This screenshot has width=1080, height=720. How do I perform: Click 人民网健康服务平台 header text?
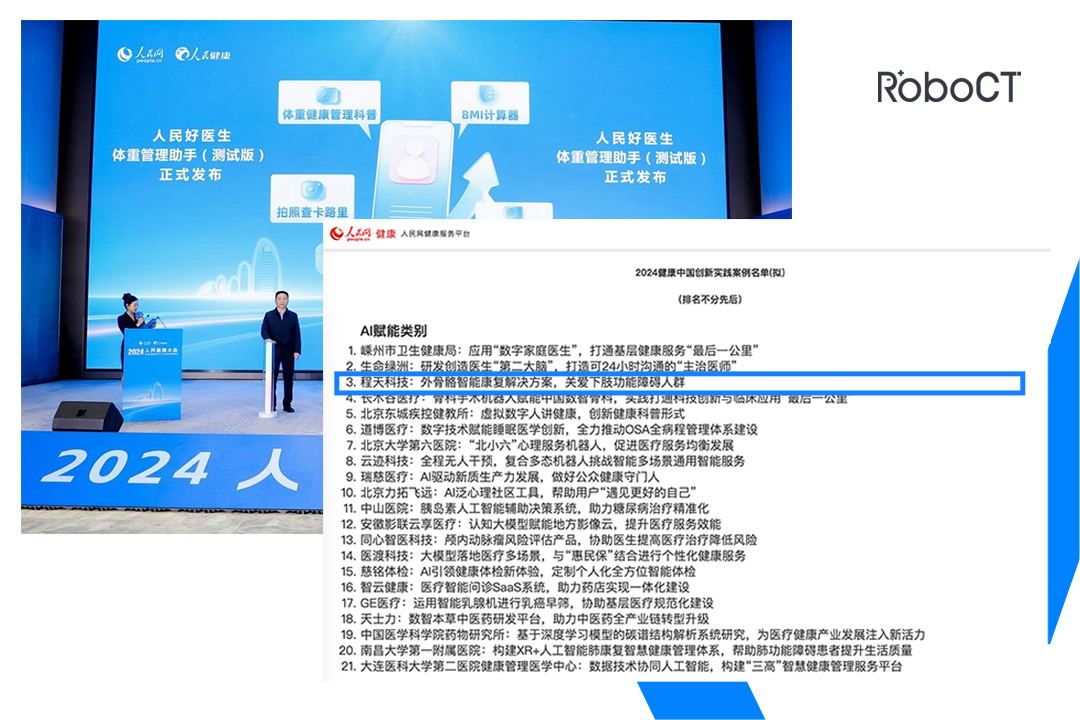[x=435, y=233]
